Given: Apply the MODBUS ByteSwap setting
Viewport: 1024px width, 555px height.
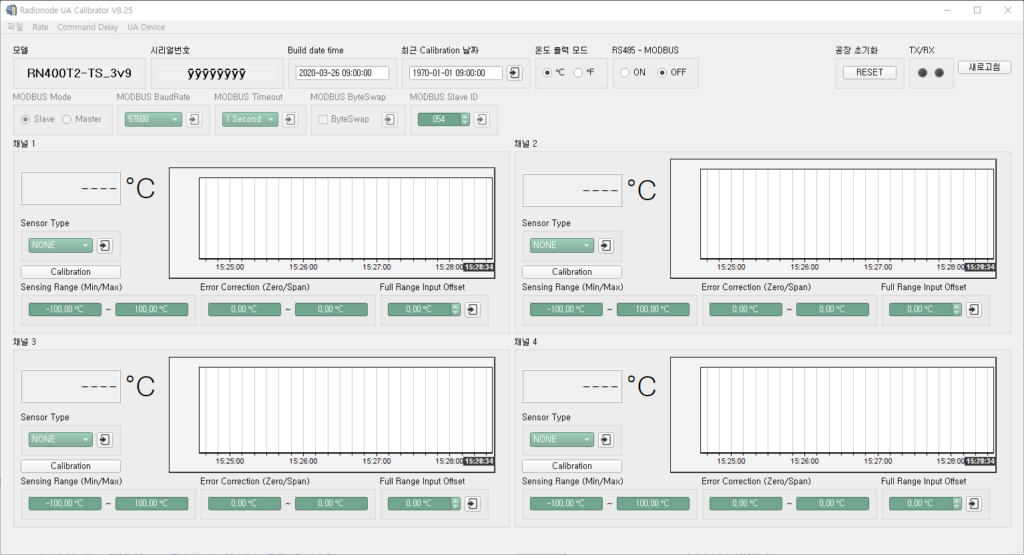Looking at the screenshot, I should point(389,119).
